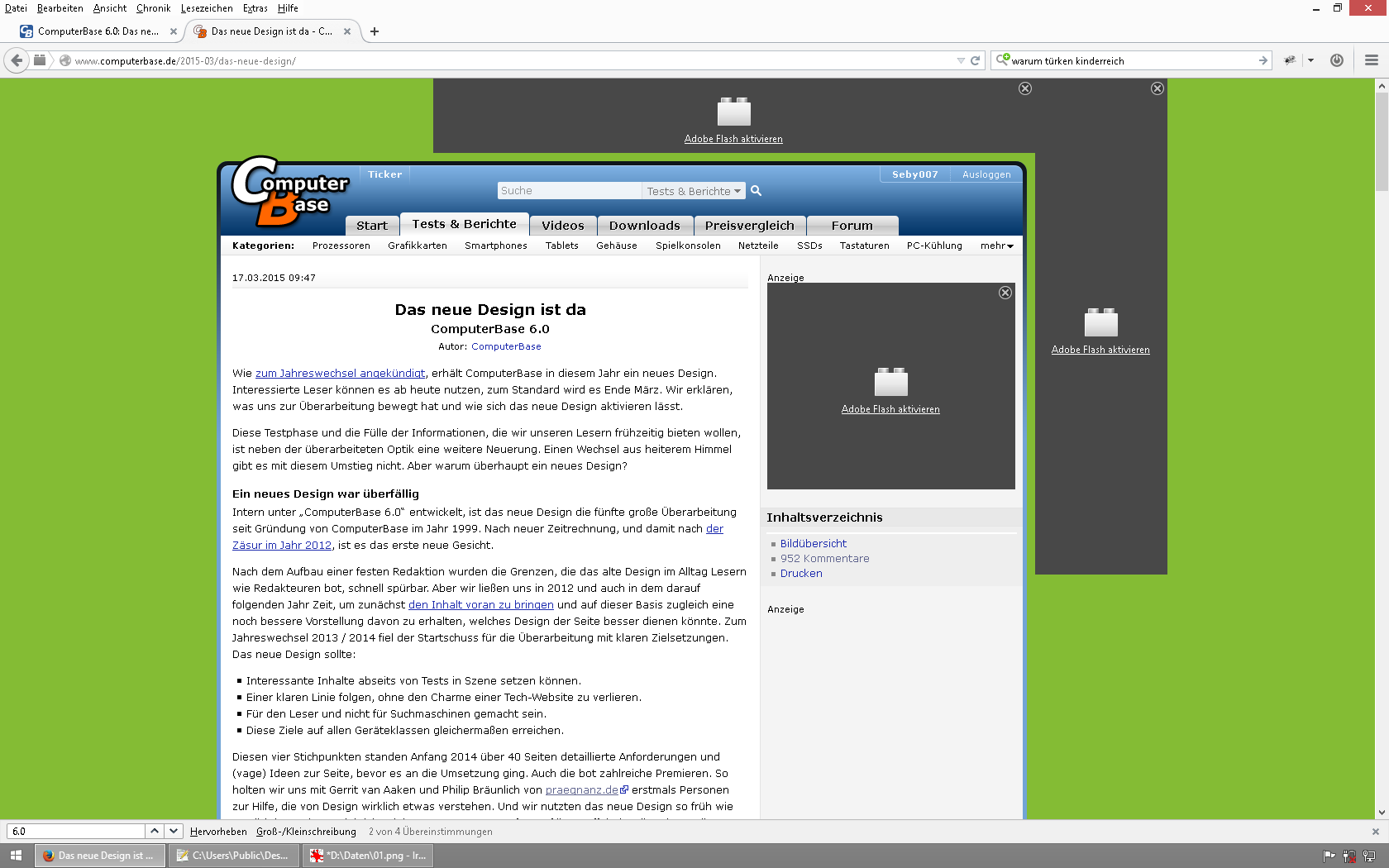Close the find bar

point(1376,832)
